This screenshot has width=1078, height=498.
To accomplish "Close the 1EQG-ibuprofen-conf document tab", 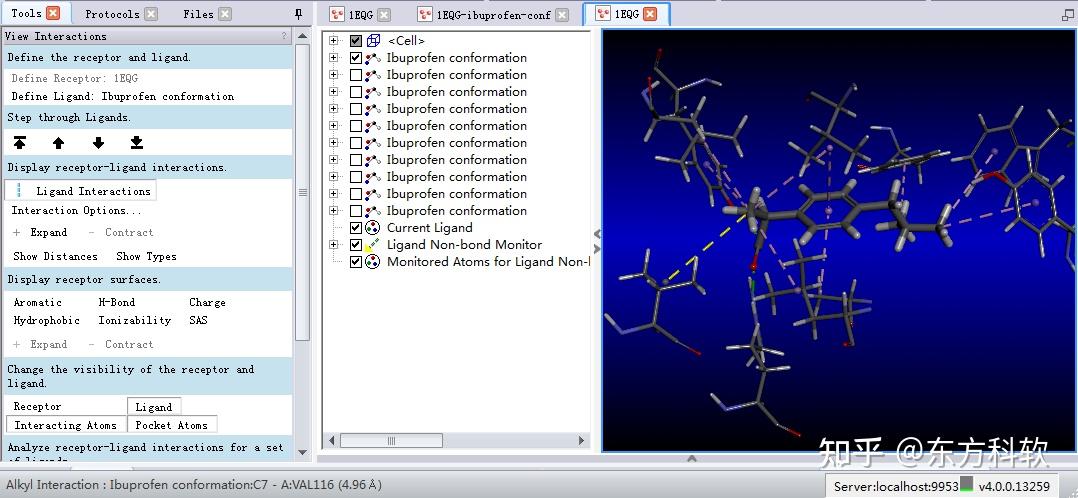I will [x=562, y=14].
